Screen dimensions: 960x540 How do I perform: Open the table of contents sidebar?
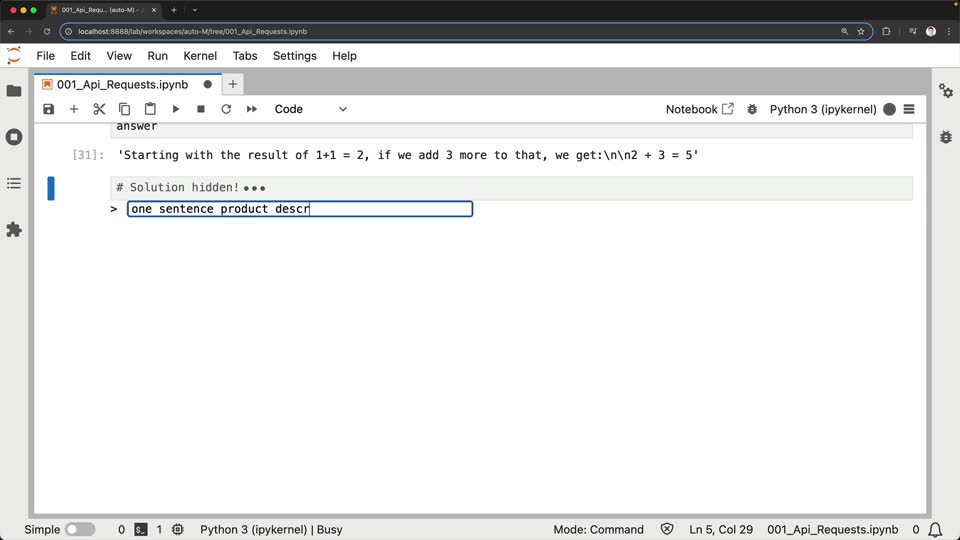click(x=13, y=184)
